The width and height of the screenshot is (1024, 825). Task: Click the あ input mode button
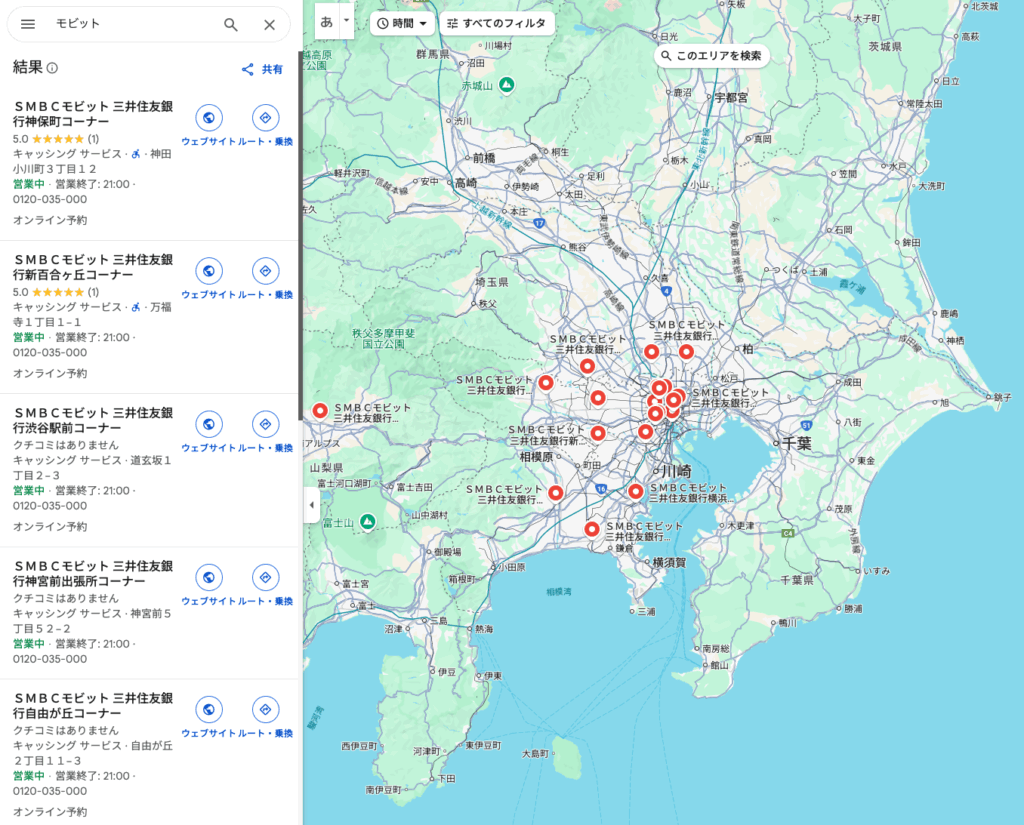[326, 20]
